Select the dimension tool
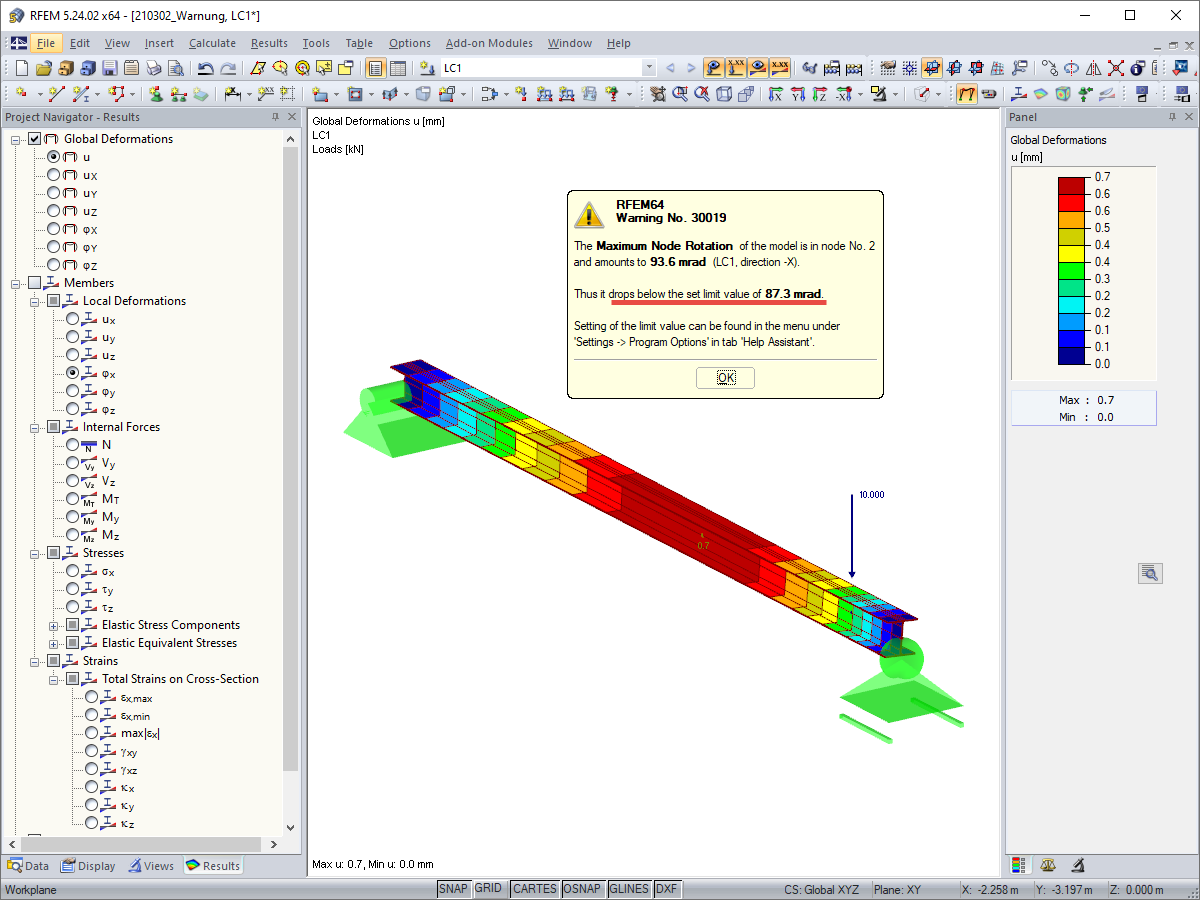The width and height of the screenshot is (1200, 900). coord(232,93)
